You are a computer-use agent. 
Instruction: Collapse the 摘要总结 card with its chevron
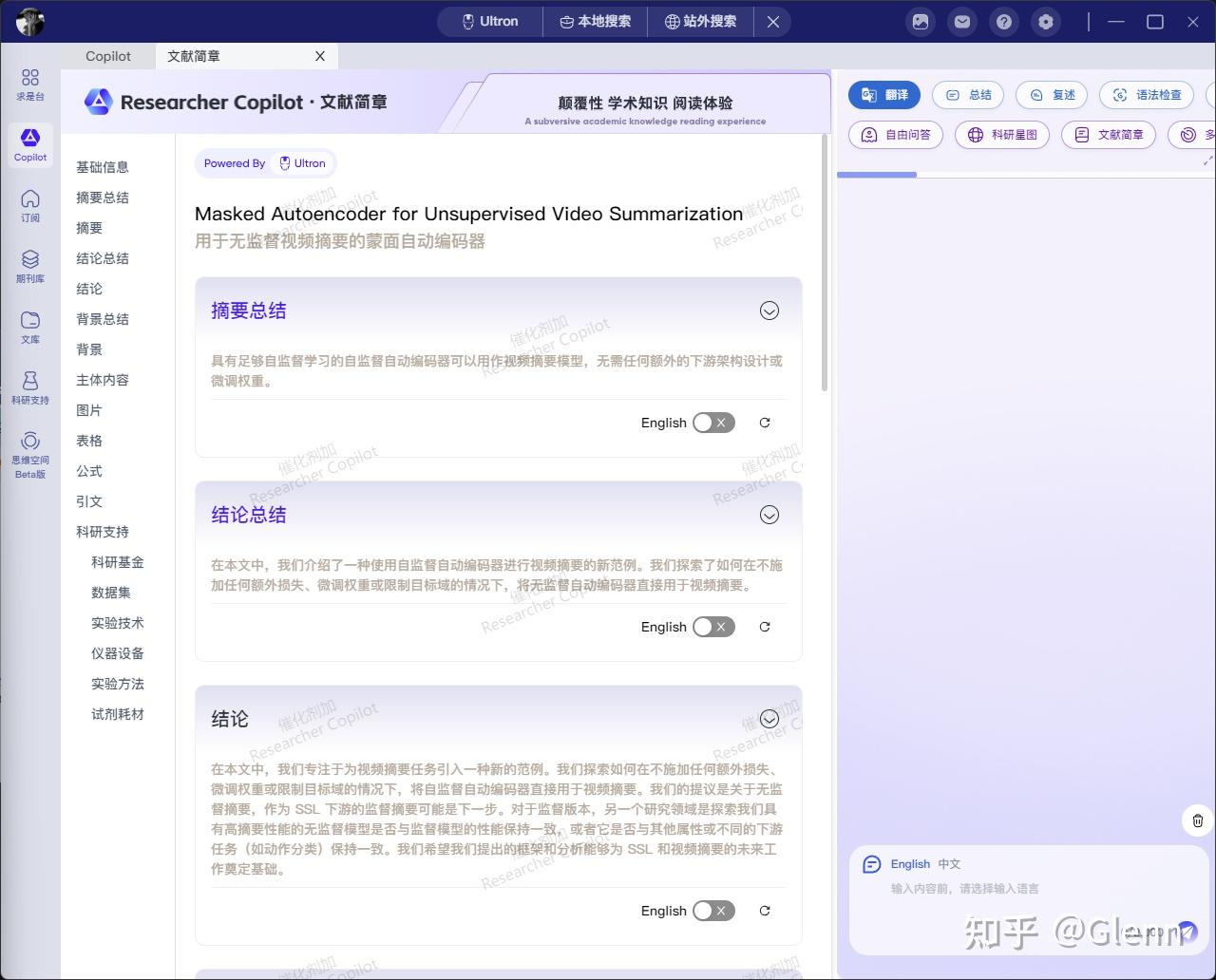pos(769,311)
